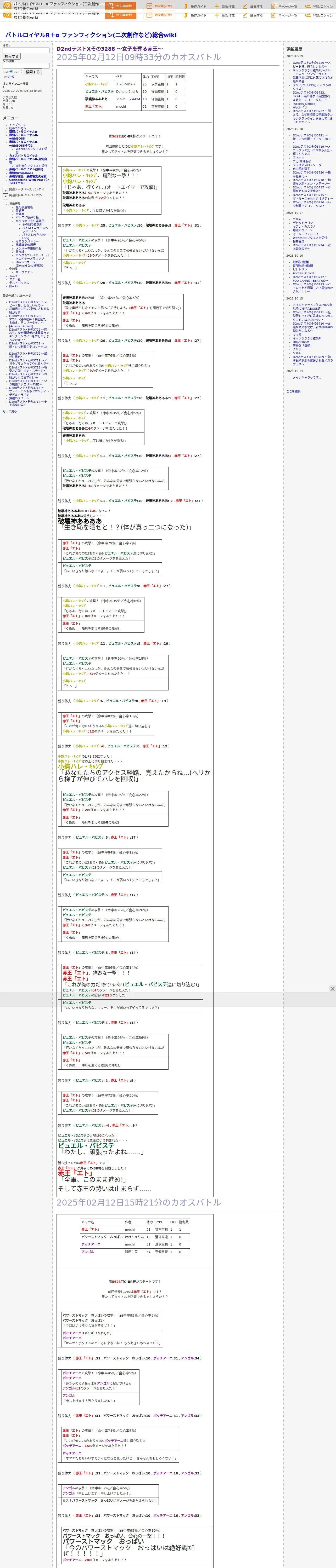Open 会議室 bulletin board link
This screenshot has width=336, height=1568.
tap(20, 214)
